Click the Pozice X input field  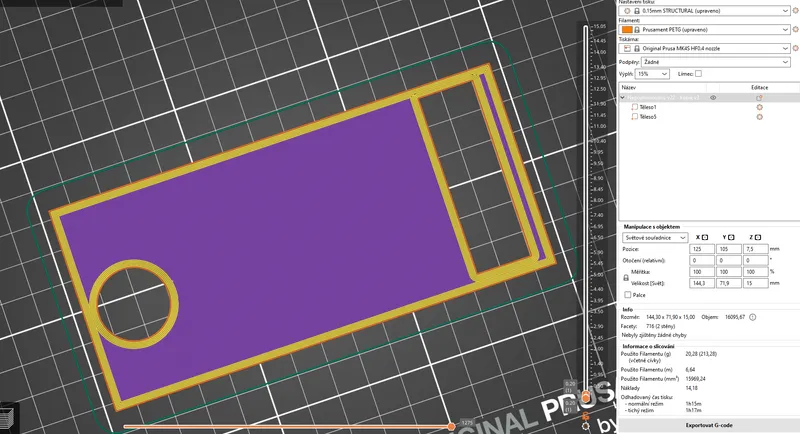point(702,248)
